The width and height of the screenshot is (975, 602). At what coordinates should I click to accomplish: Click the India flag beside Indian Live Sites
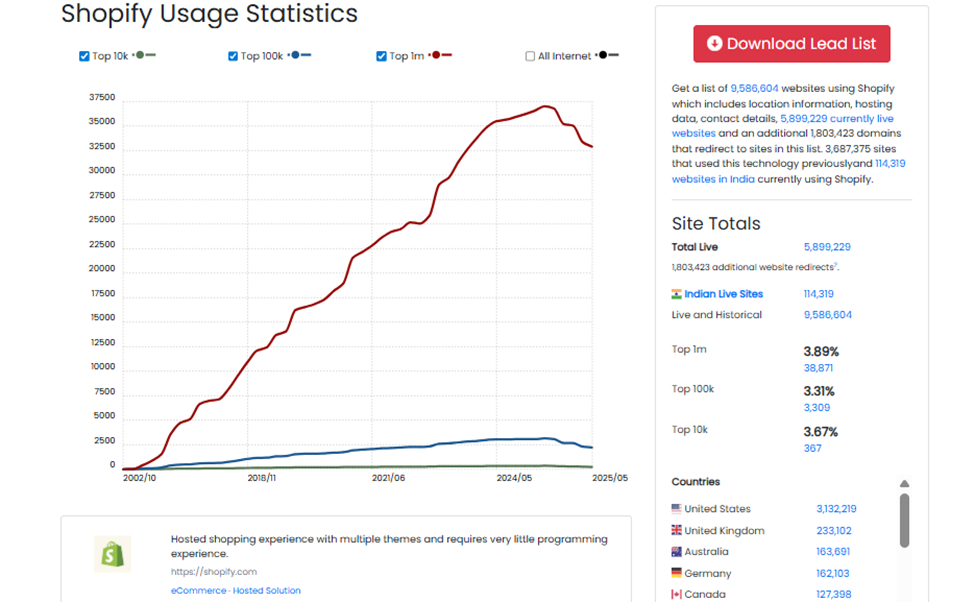pos(678,293)
